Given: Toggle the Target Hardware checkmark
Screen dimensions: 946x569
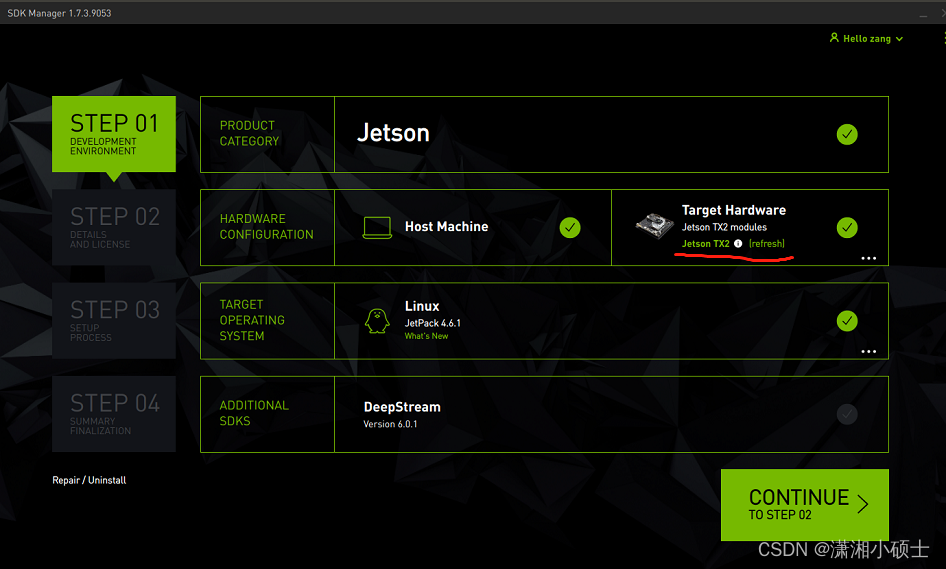Looking at the screenshot, I should pos(847,227).
